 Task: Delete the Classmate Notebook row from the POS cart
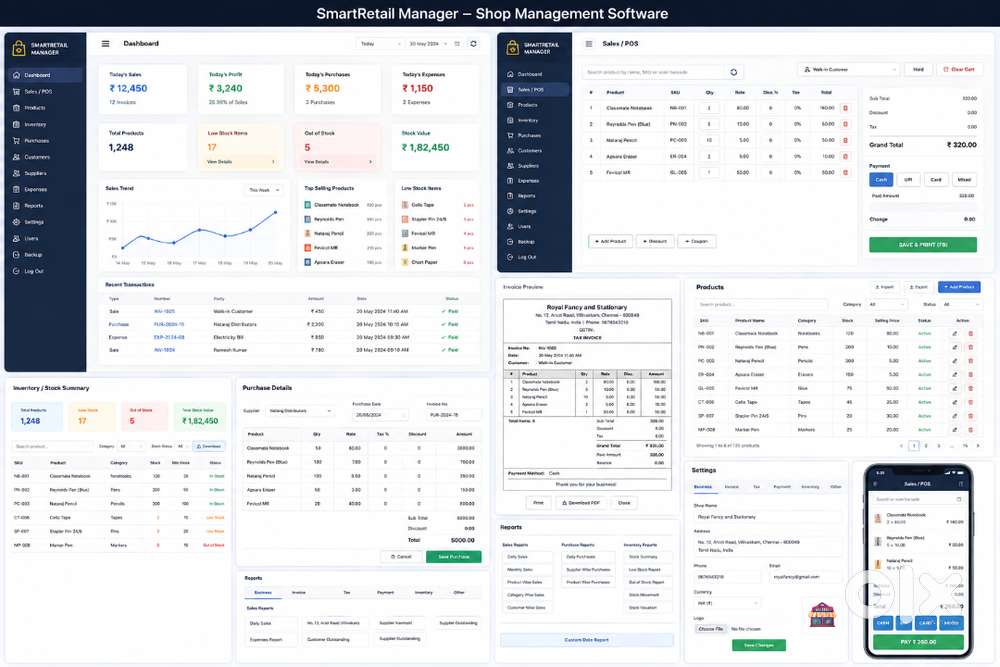pyautogui.click(x=846, y=108)
